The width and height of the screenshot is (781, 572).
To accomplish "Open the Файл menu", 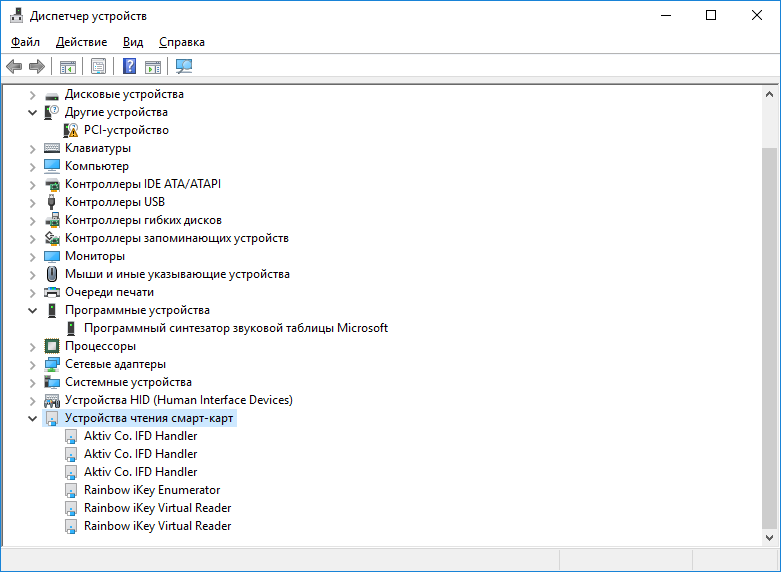I will 25,42.
